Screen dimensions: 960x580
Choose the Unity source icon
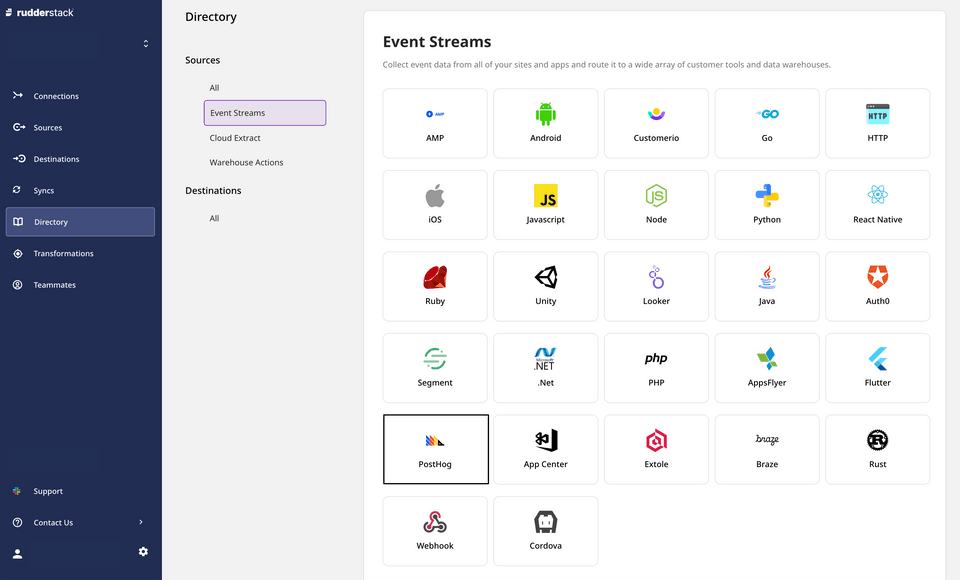[x=545, y=277]
